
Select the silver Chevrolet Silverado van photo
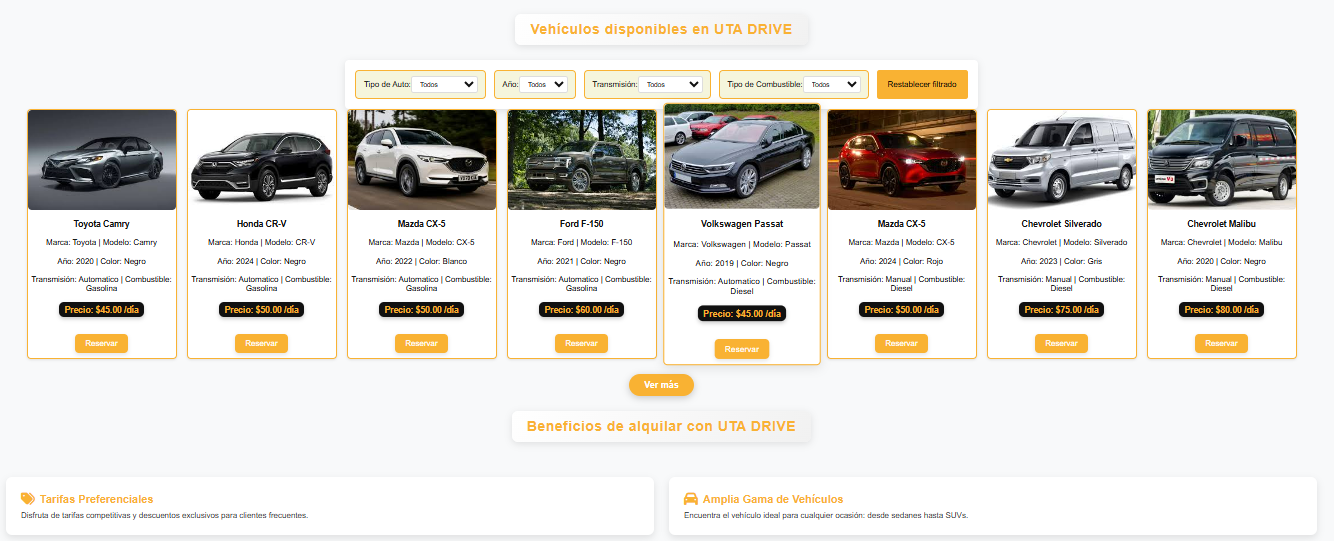1062,160
